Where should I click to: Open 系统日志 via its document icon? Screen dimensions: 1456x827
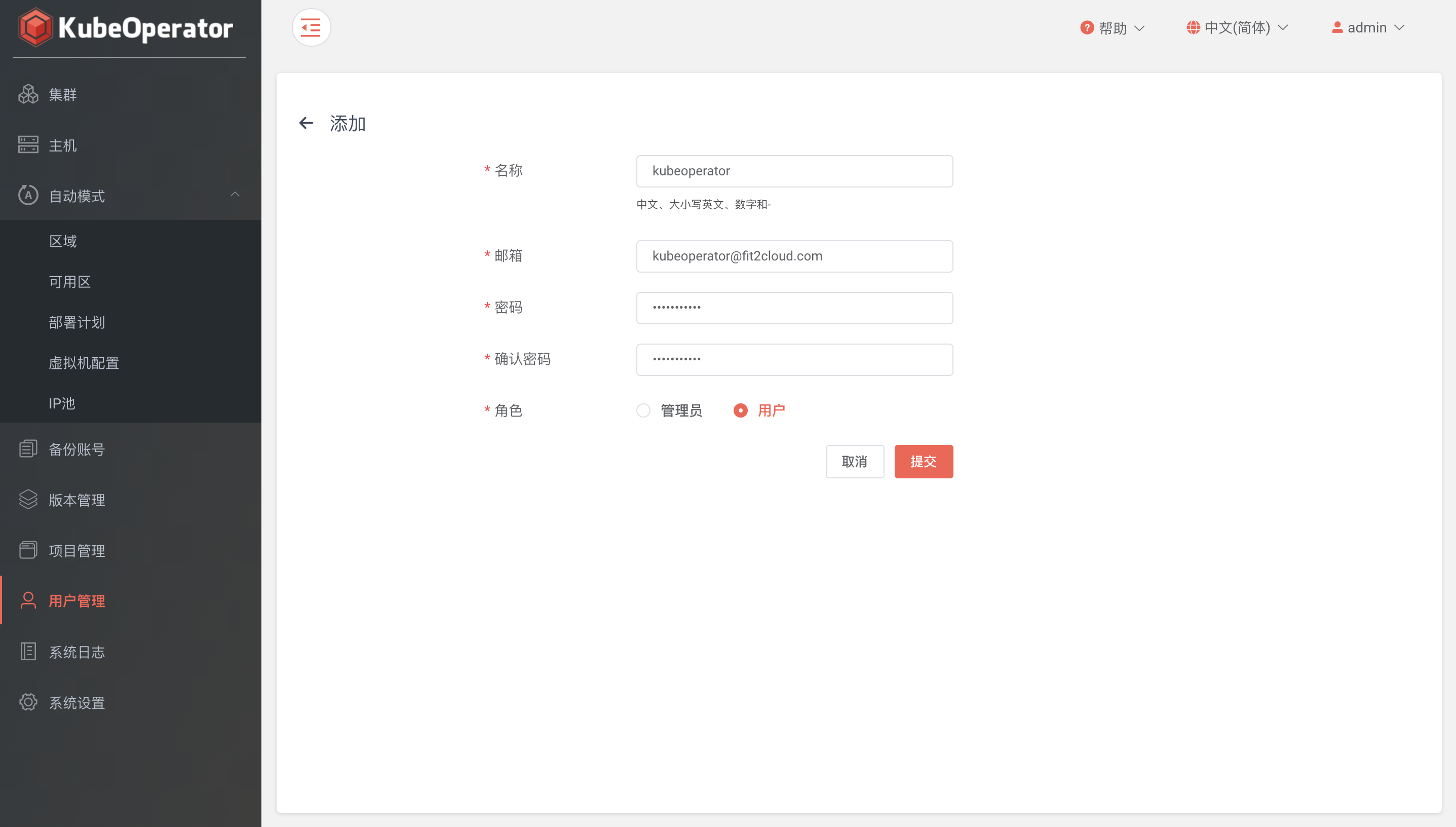[28, 652]
